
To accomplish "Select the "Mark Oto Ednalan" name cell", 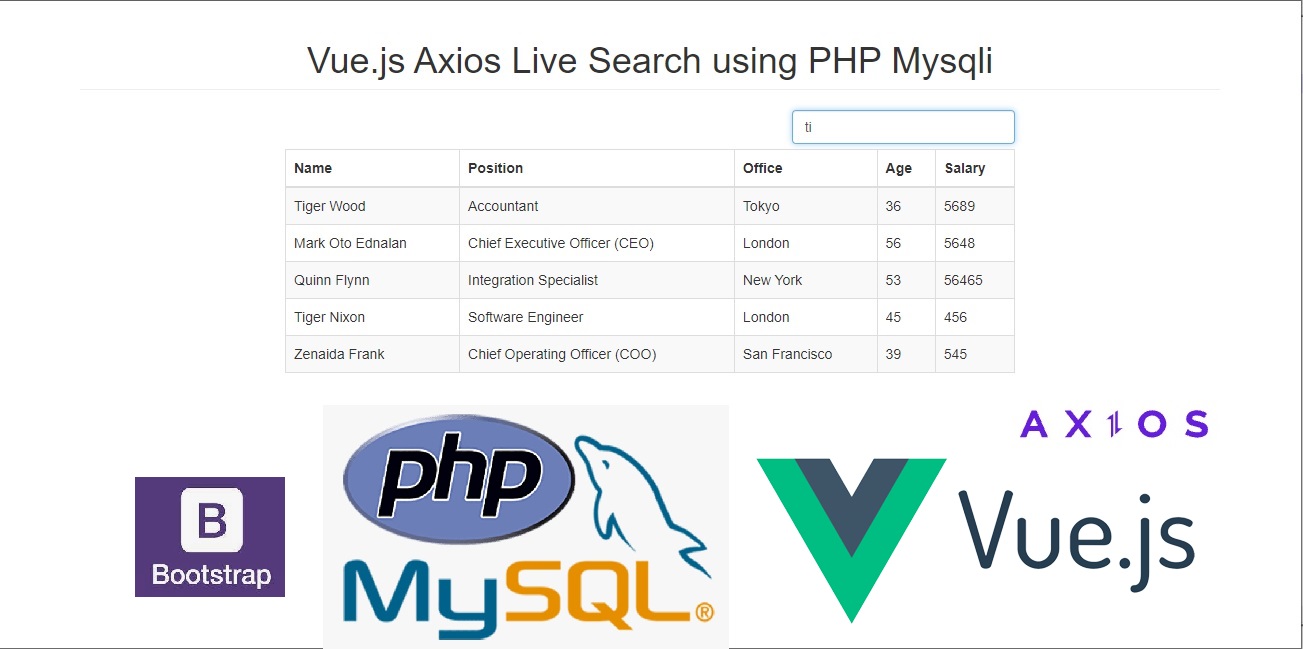I will [372, 243].
